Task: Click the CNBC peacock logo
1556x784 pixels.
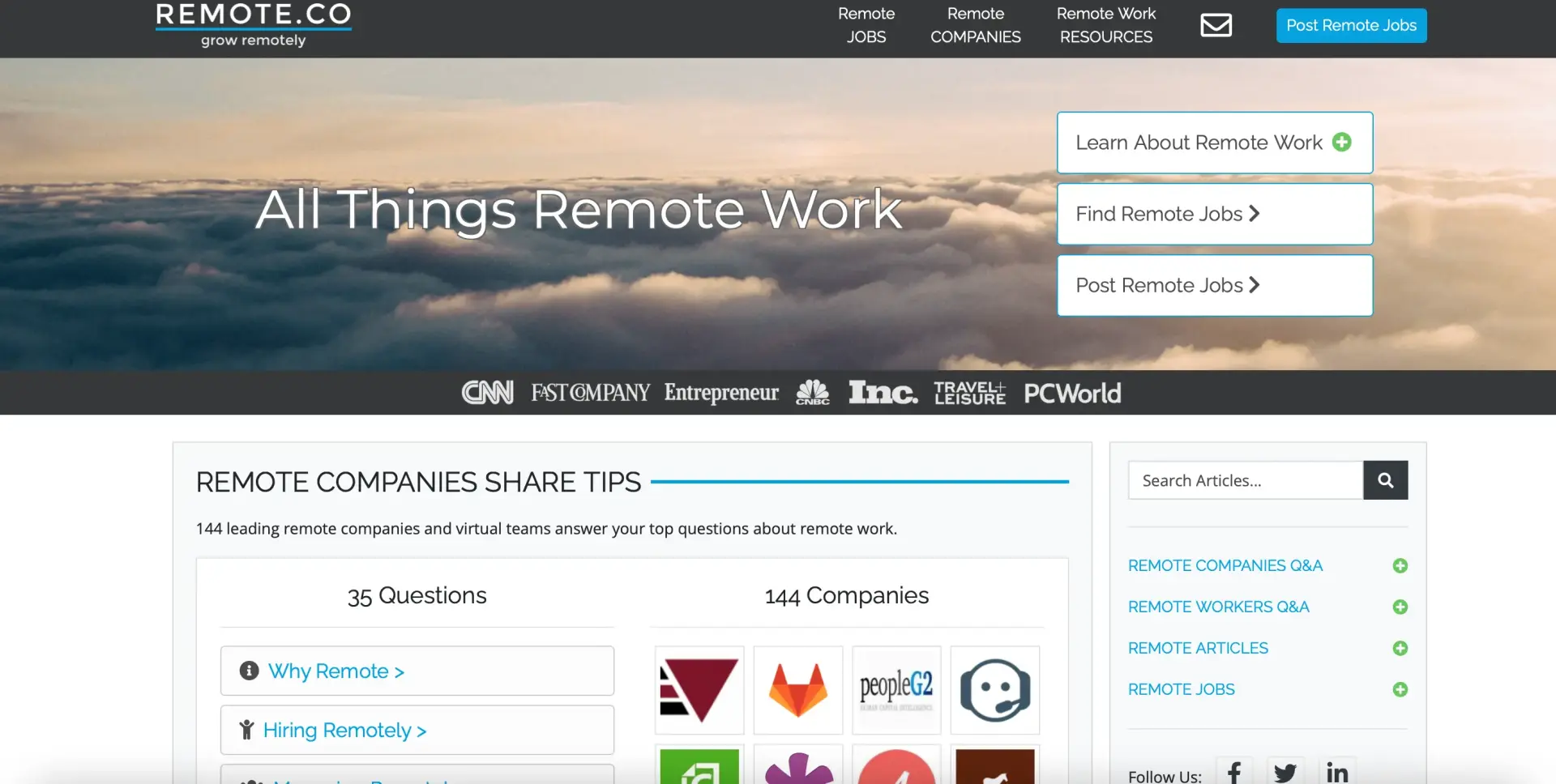Action: [x=813, y=392]
